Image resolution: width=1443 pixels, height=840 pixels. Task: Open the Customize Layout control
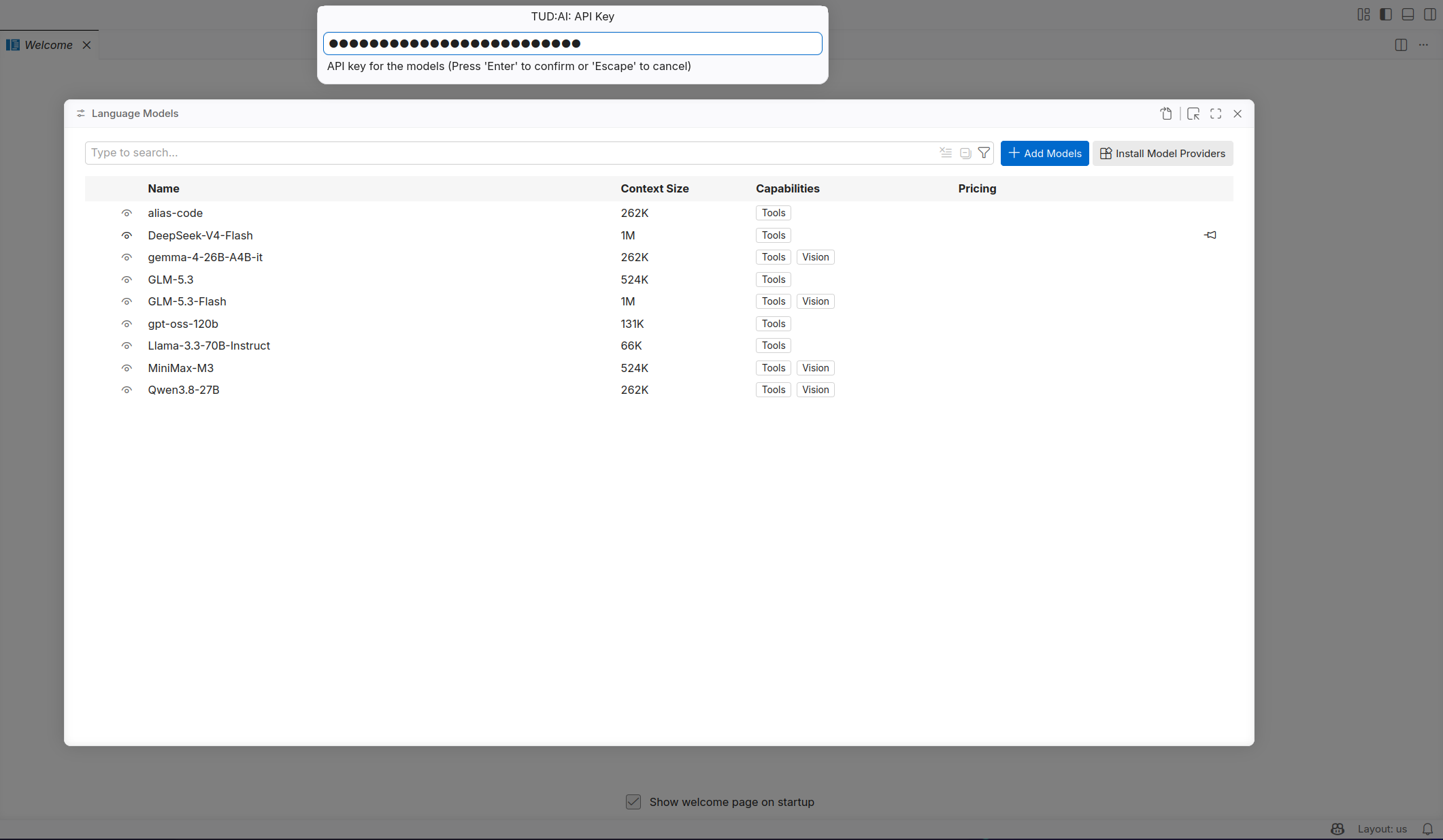click(x=1363, y=14)
